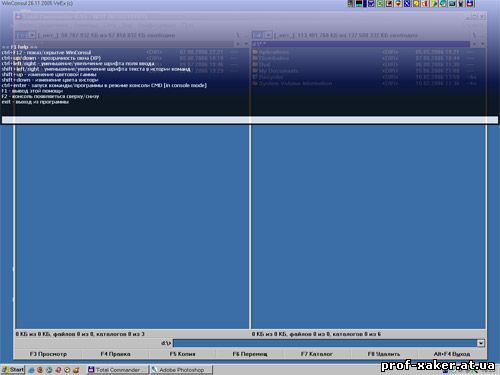Switch to Adobe Photoshop taskbar button
500x375 pixels.
tap(181, 370)
